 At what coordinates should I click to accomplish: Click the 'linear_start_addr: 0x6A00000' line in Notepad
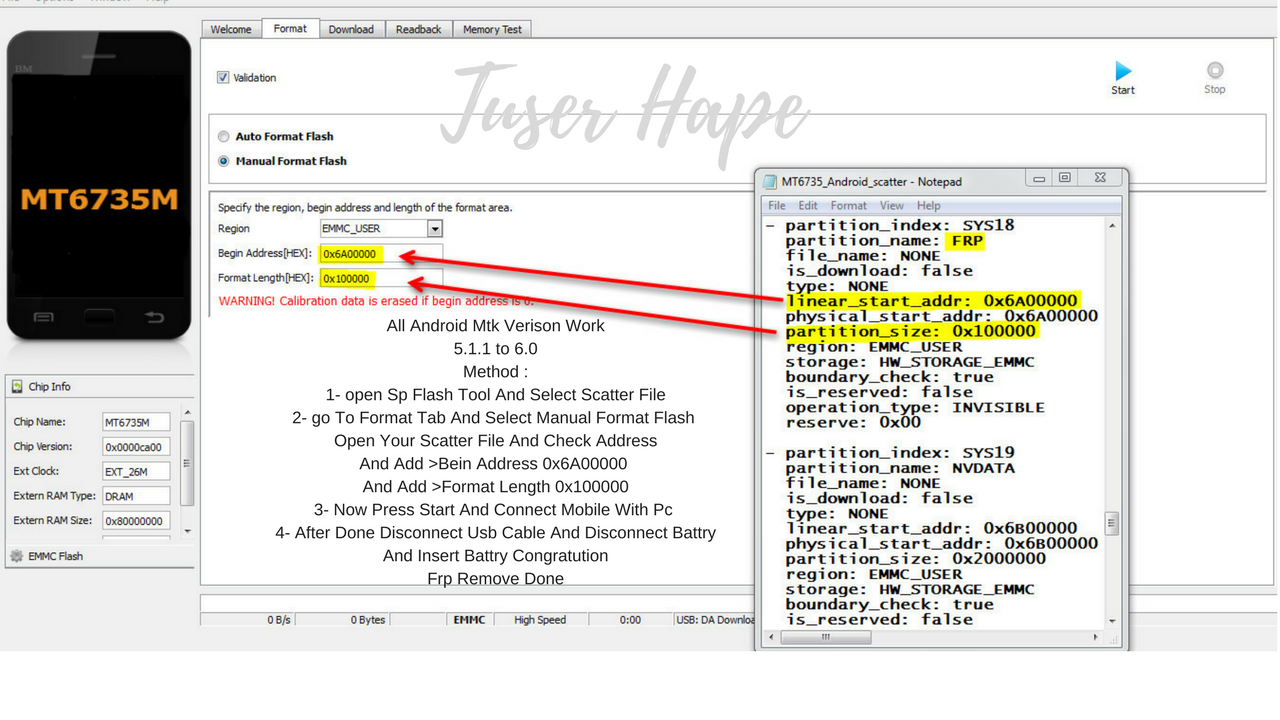click(932, 301)
